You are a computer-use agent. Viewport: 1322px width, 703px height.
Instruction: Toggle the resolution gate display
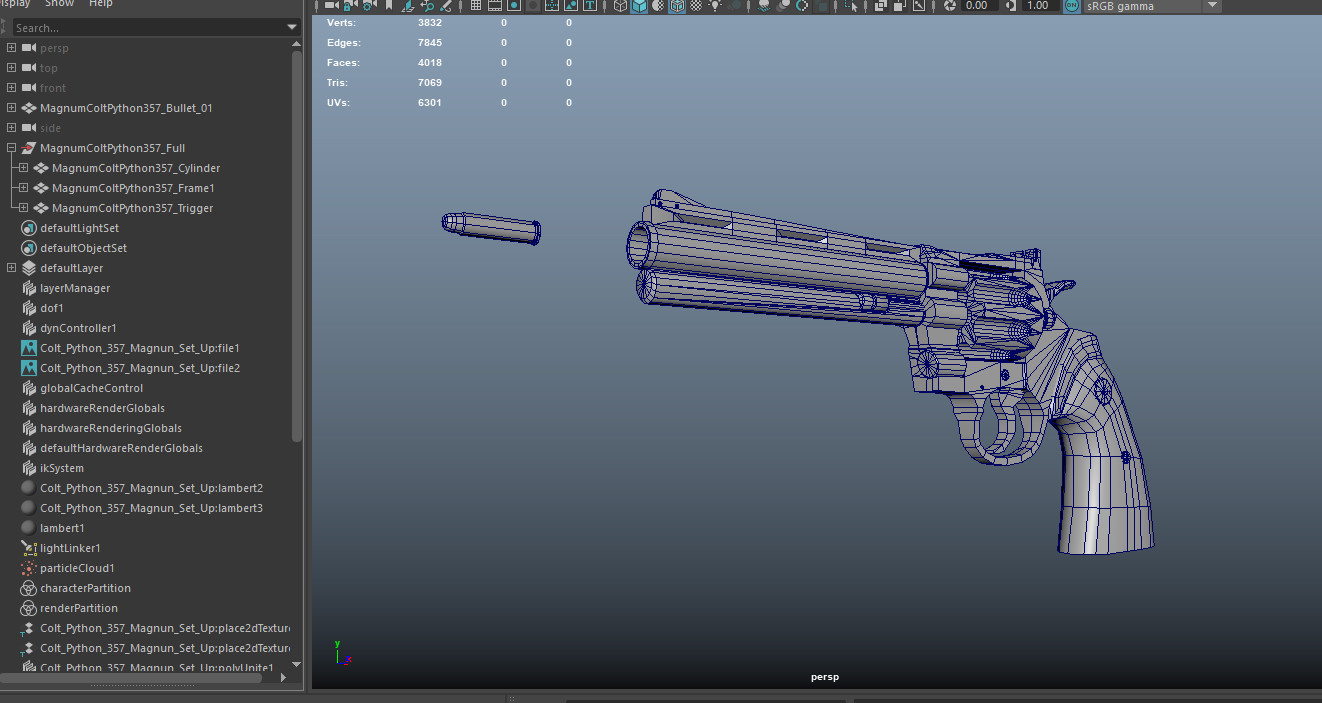pos(512,6)
